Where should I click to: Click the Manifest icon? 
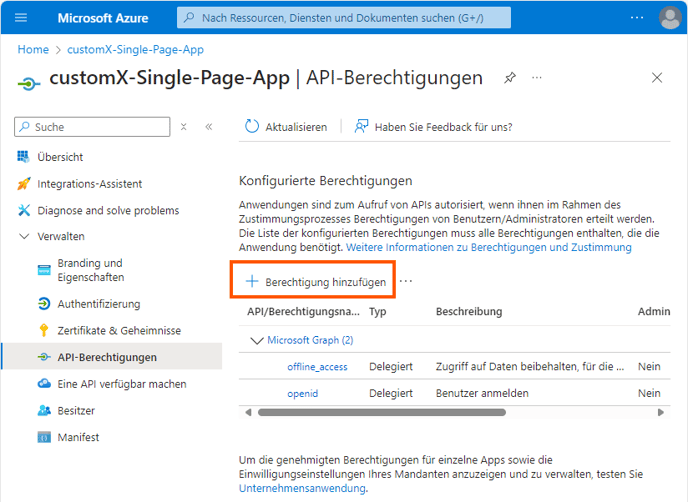pyautogui.click(x=44, y=437)
